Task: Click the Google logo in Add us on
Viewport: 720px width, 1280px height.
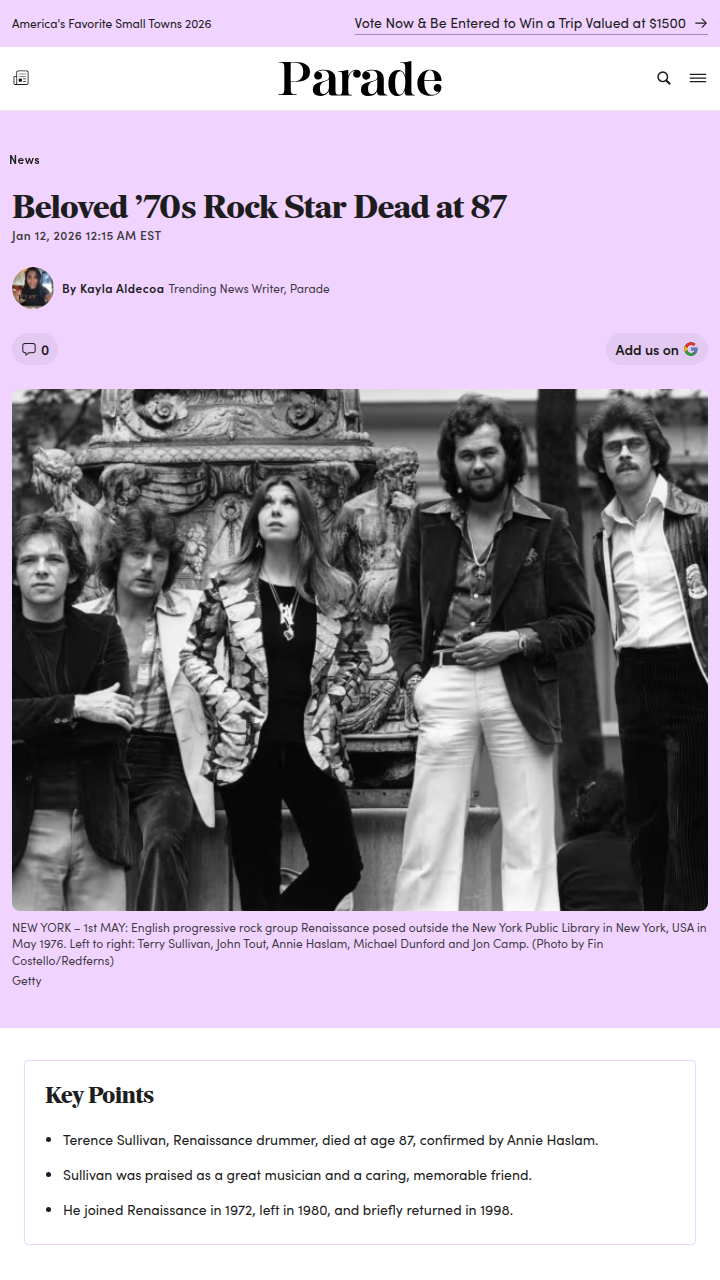Action: point(691,349)
